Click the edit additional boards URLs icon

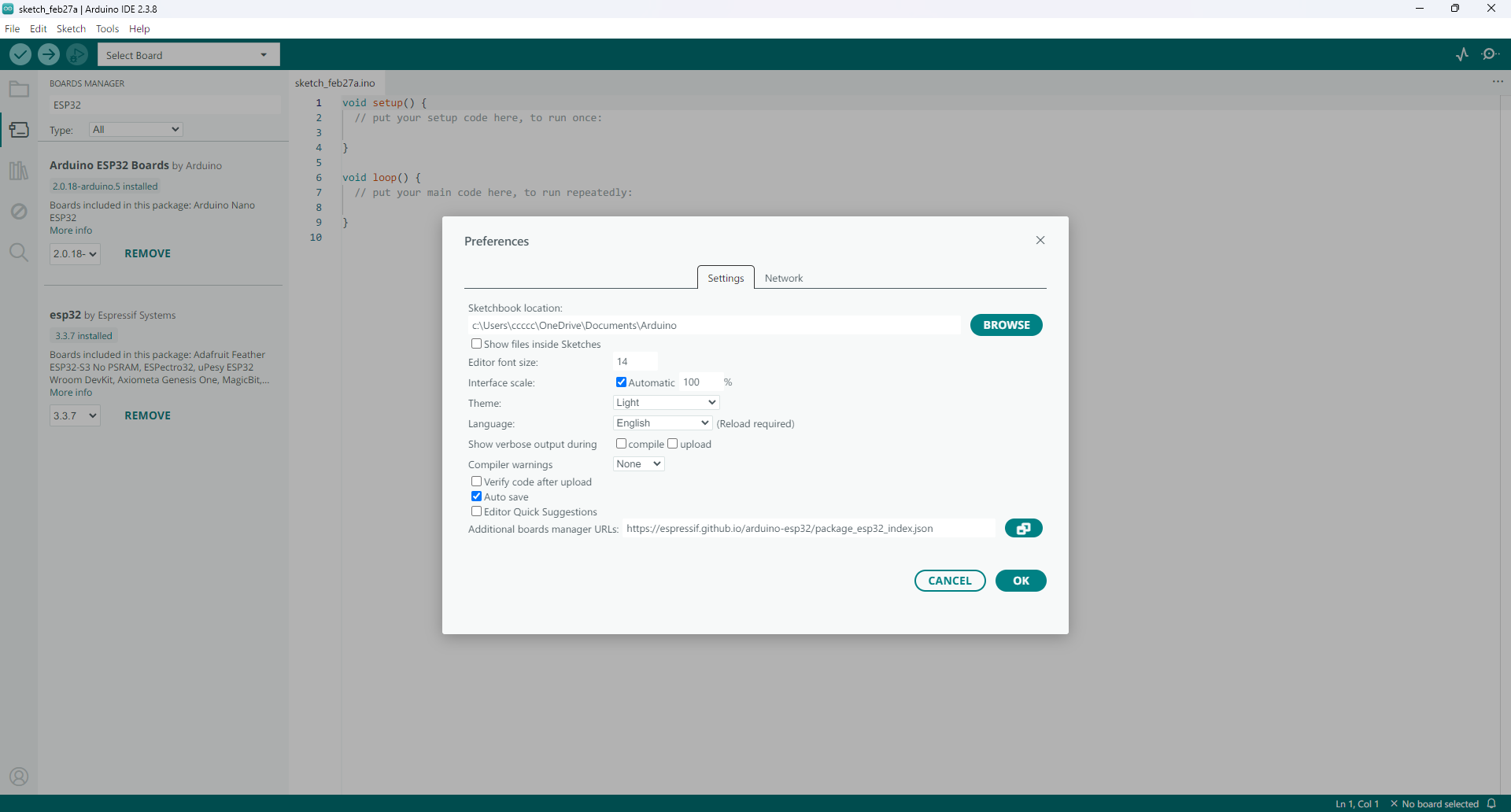1023,529
